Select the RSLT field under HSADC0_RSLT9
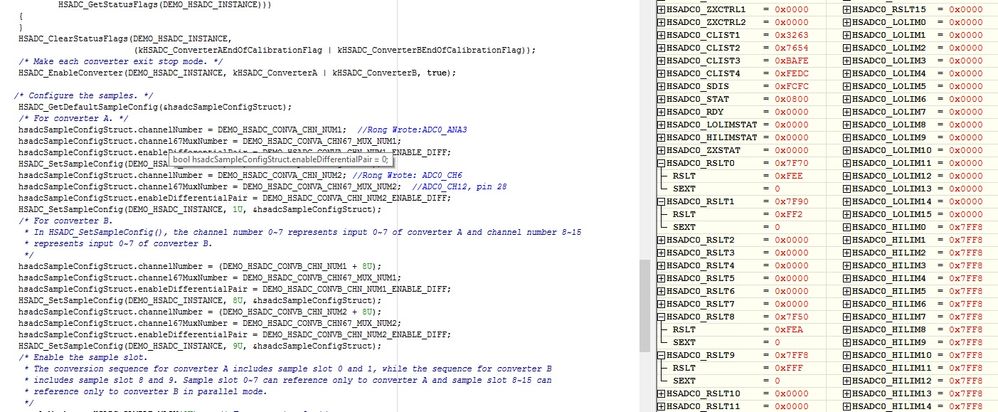This screenshot has width=998, height=412. 741,367
